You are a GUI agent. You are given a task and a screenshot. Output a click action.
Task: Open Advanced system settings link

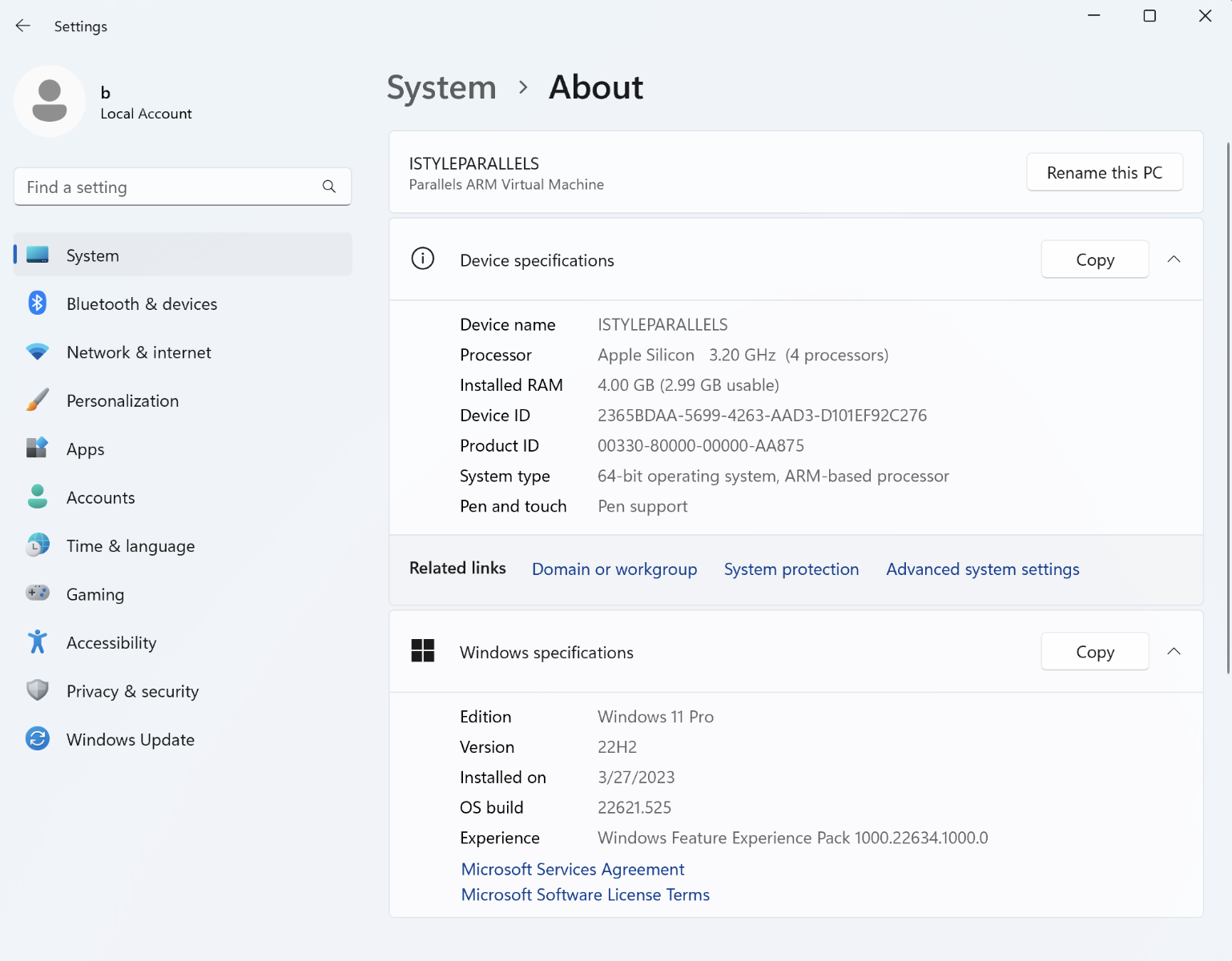pyautogui.click(x=982, y=569)
